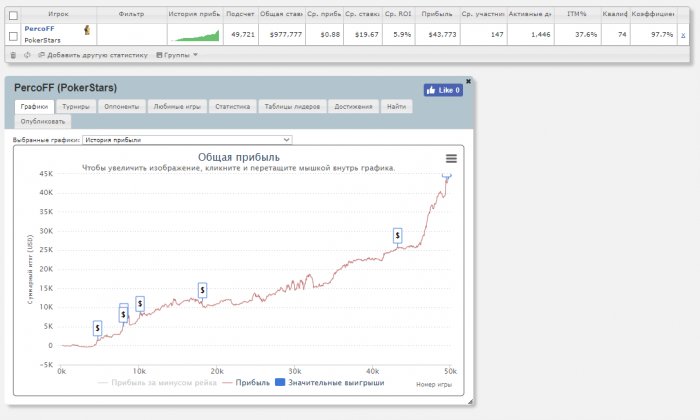700x420 pixels.
Task: Toggle 'Значительные выигрыши' legend series
Action: (330, 383)
